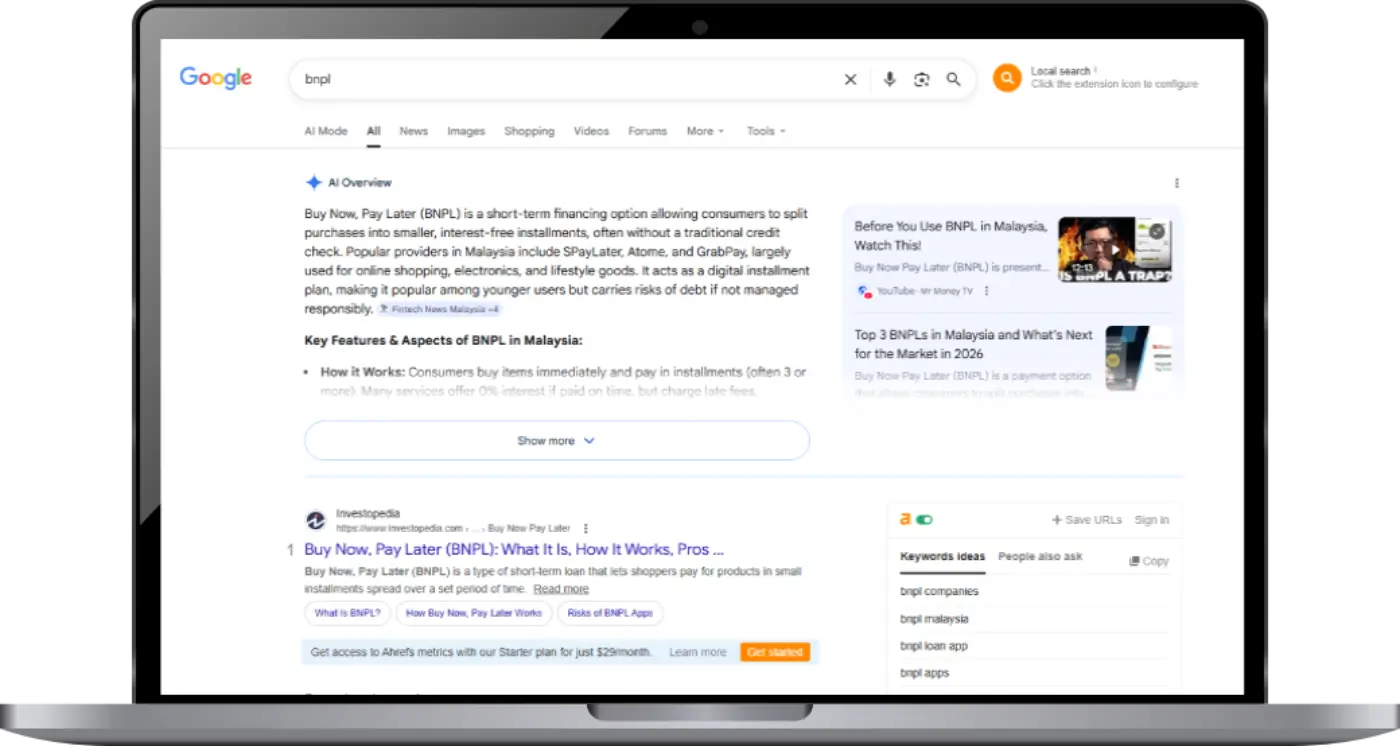Click the Fintech News Malaysia +4 source chip

click(439, 310)
